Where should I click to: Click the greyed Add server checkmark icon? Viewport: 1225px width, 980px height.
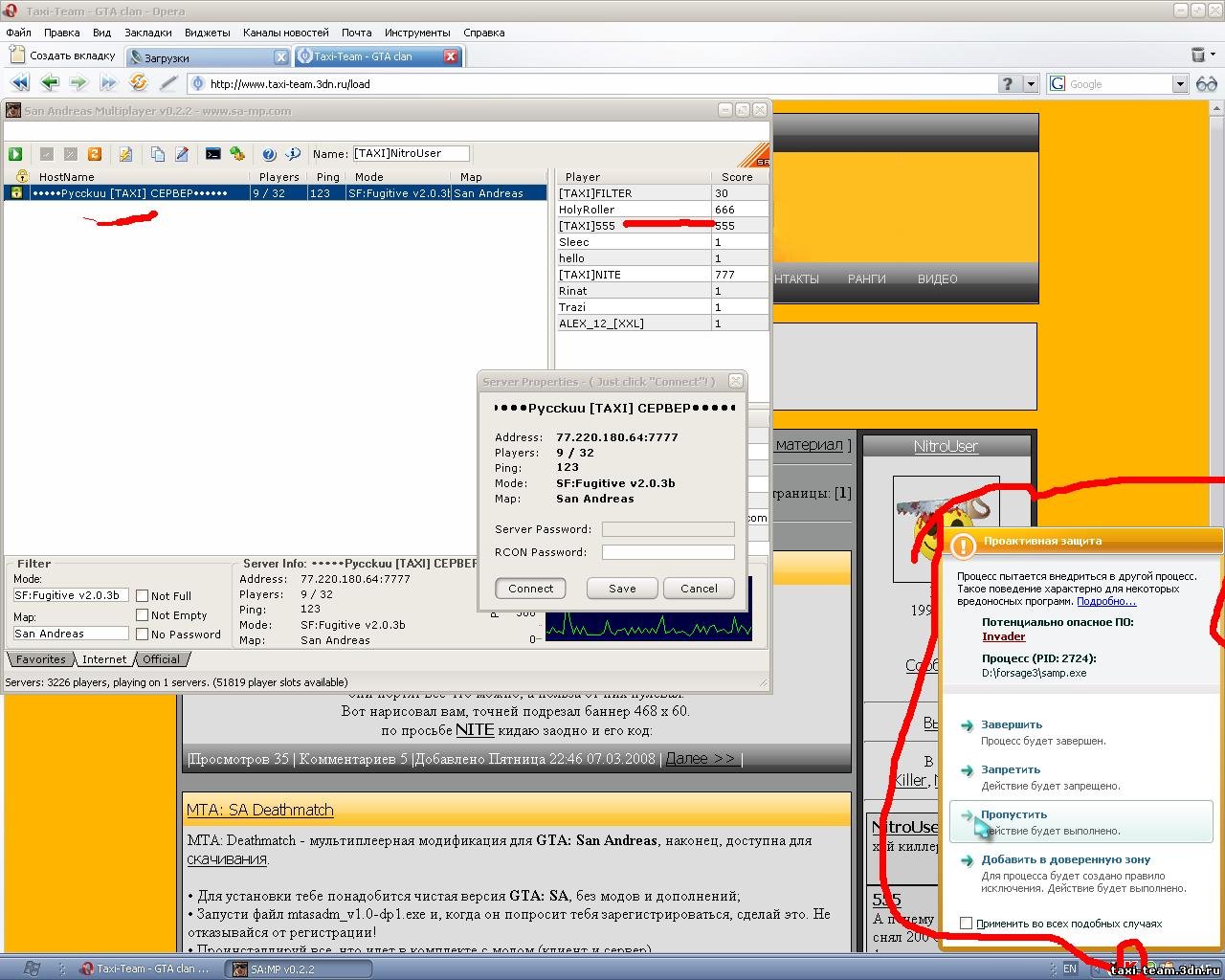[46, 154]
